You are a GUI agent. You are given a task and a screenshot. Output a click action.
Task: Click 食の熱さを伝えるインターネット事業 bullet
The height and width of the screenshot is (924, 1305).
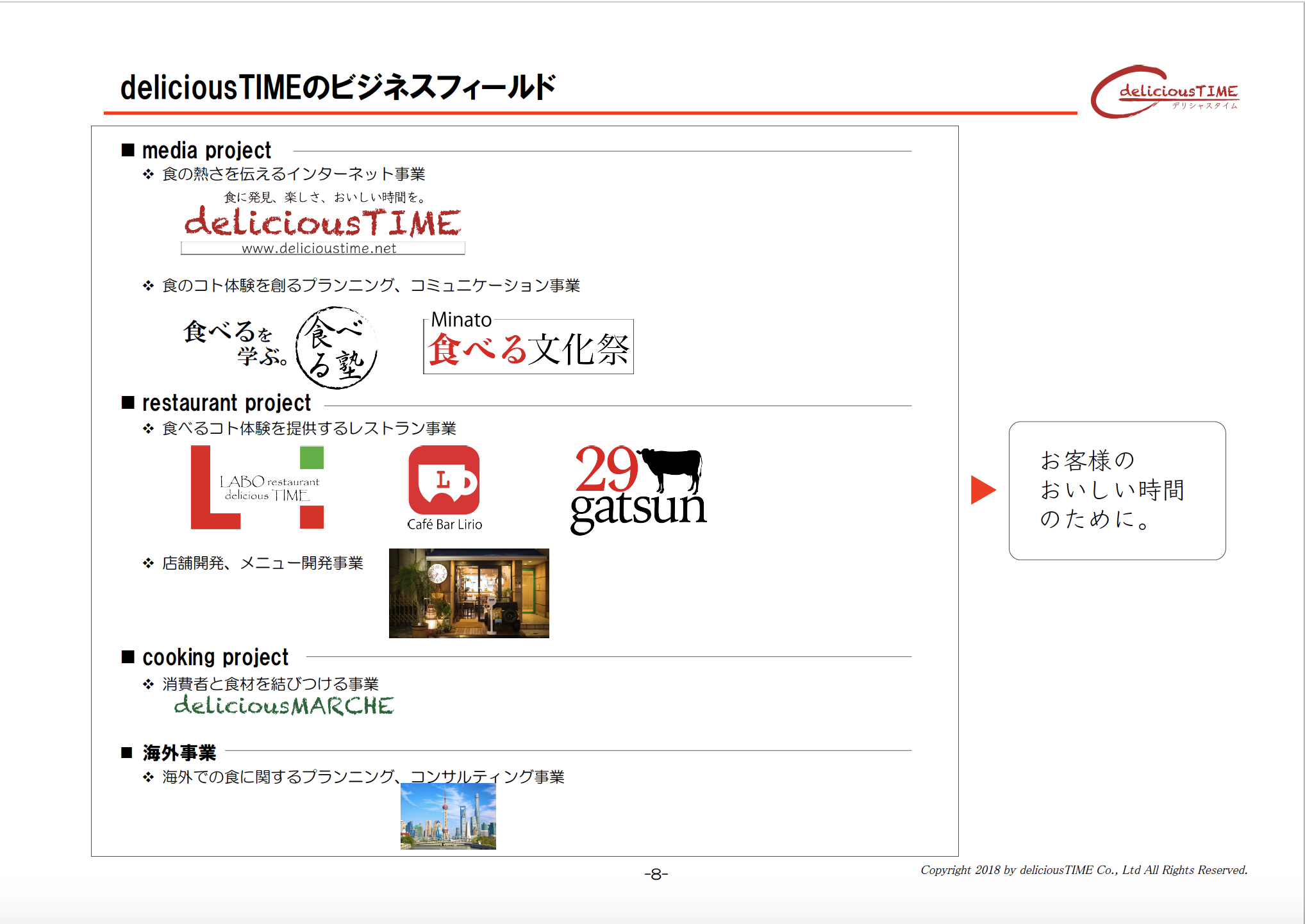click(x=294, y=174)
